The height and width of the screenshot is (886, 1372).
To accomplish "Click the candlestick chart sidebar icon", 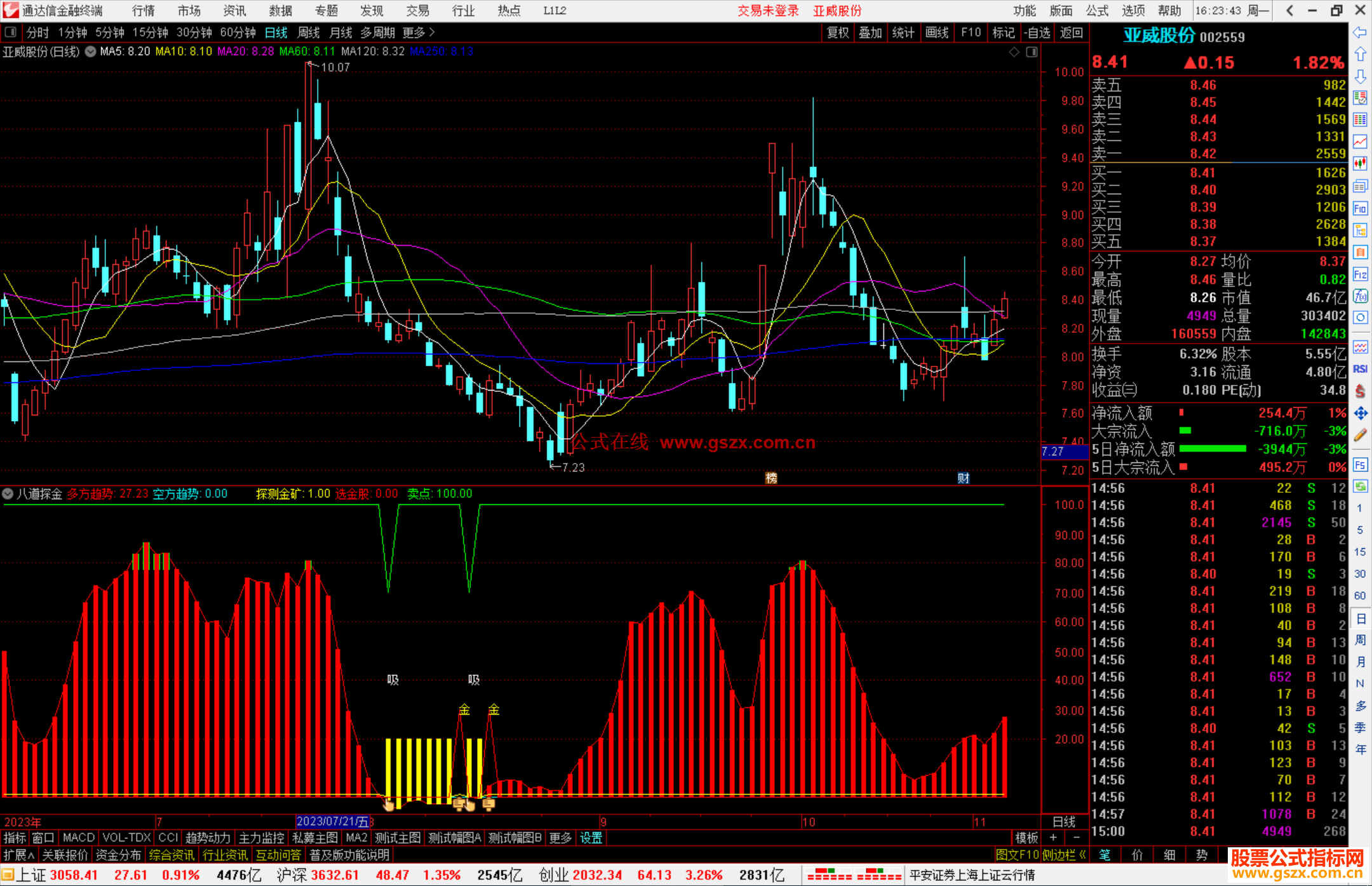I will [1360, 164].
